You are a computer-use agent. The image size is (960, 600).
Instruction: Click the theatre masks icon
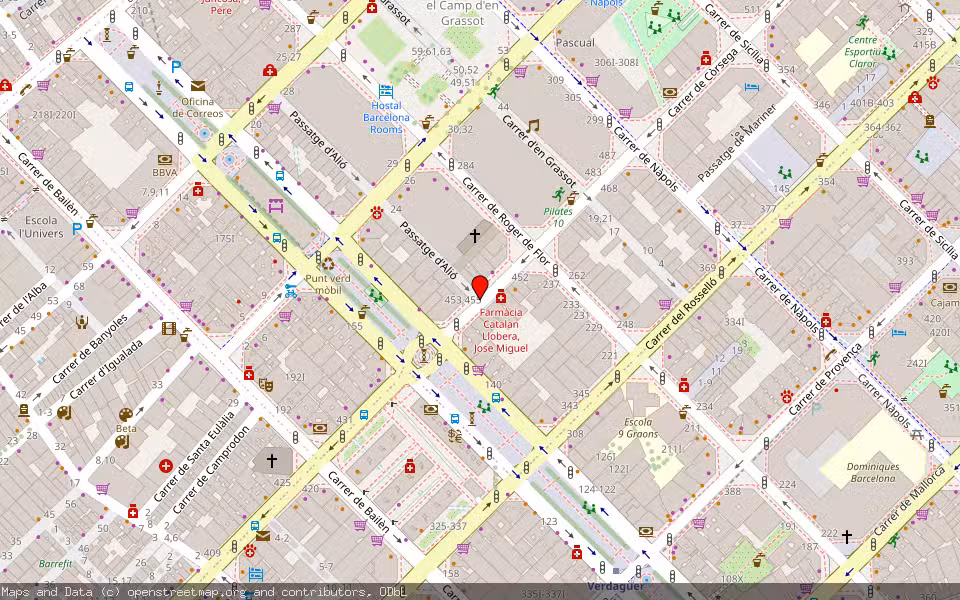pos(265,384)
